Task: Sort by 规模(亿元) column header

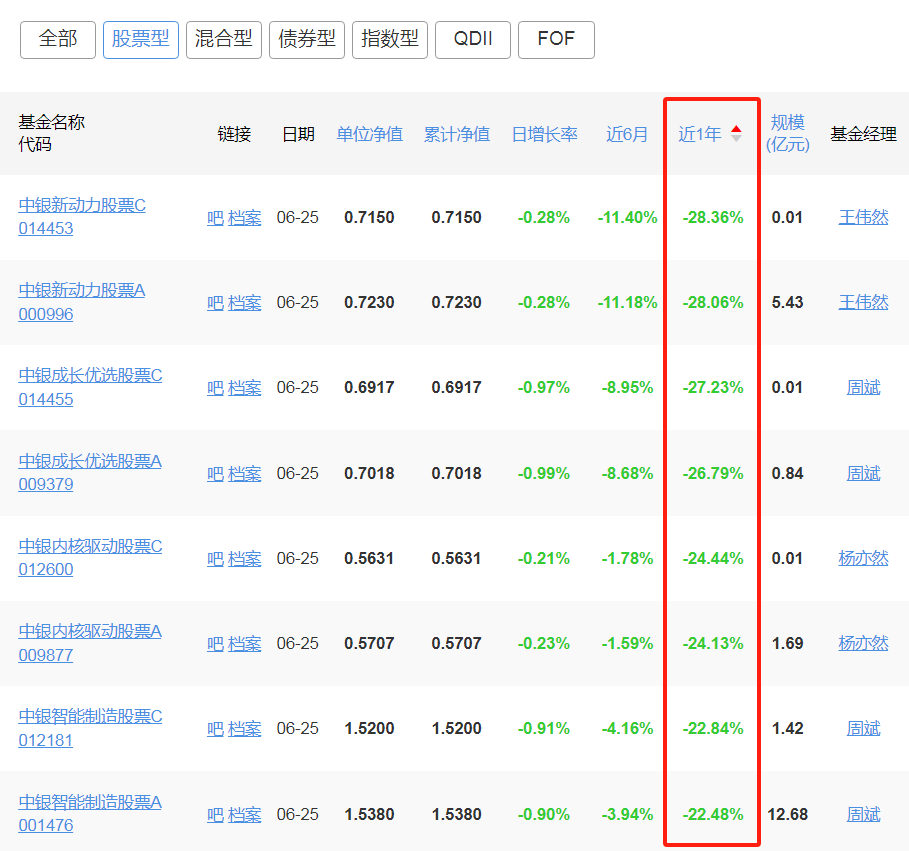Action: tap(787, 133)
